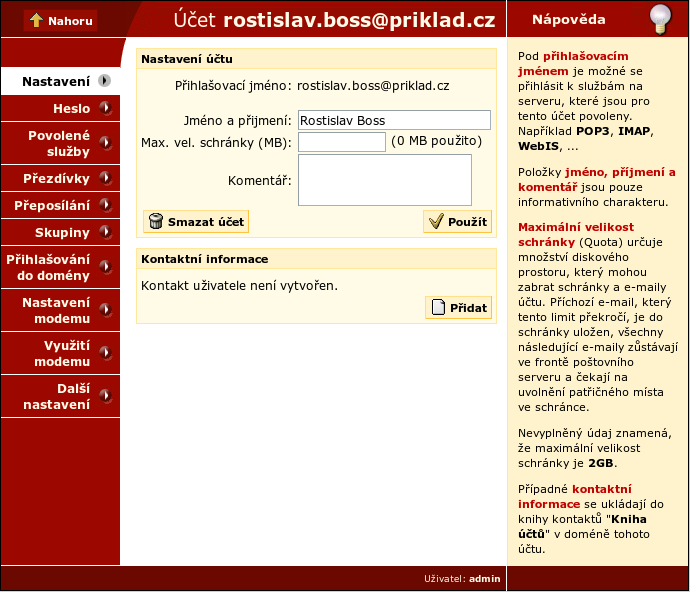Click the arrow icon next to Přihlašování do domény
This screenshot has height=592, width=690.
[x=105, y=267]
